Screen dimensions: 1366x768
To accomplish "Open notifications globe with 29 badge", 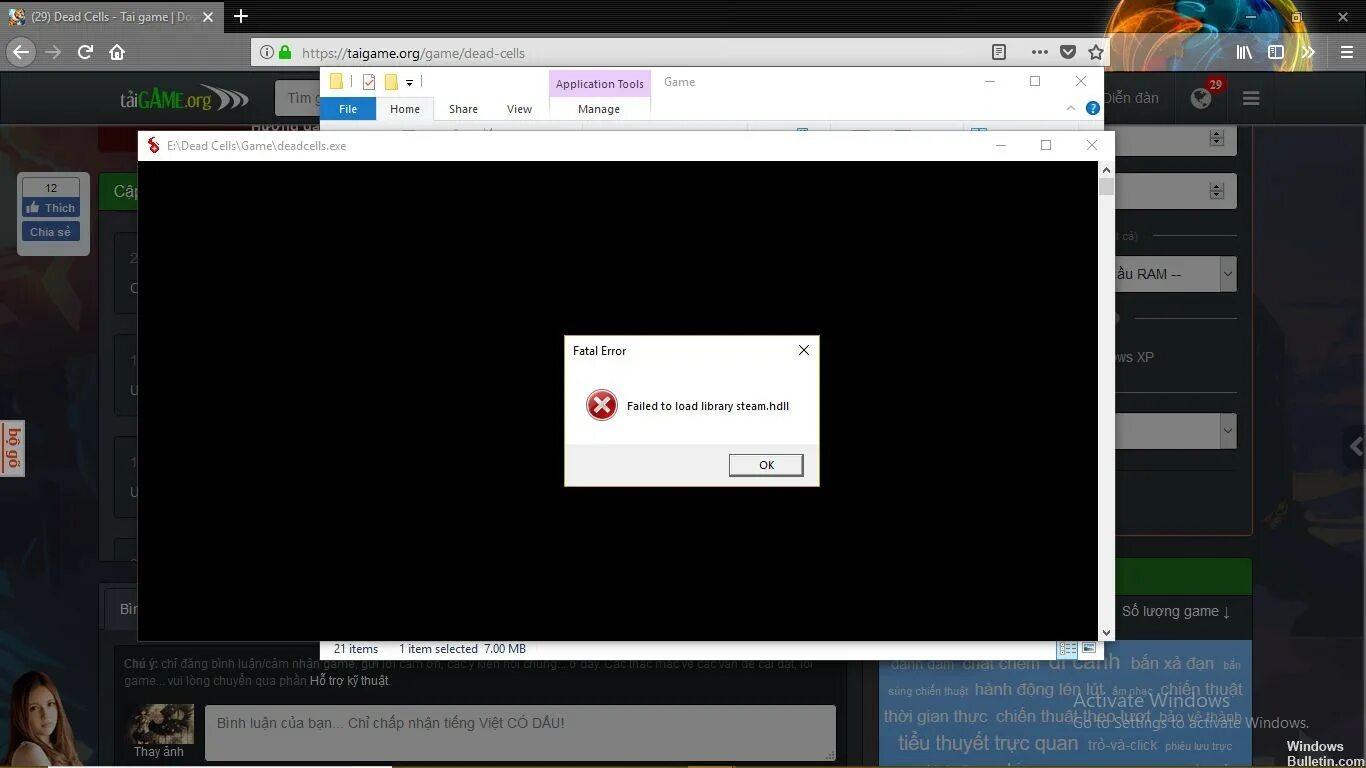I will pos(1202,97).
